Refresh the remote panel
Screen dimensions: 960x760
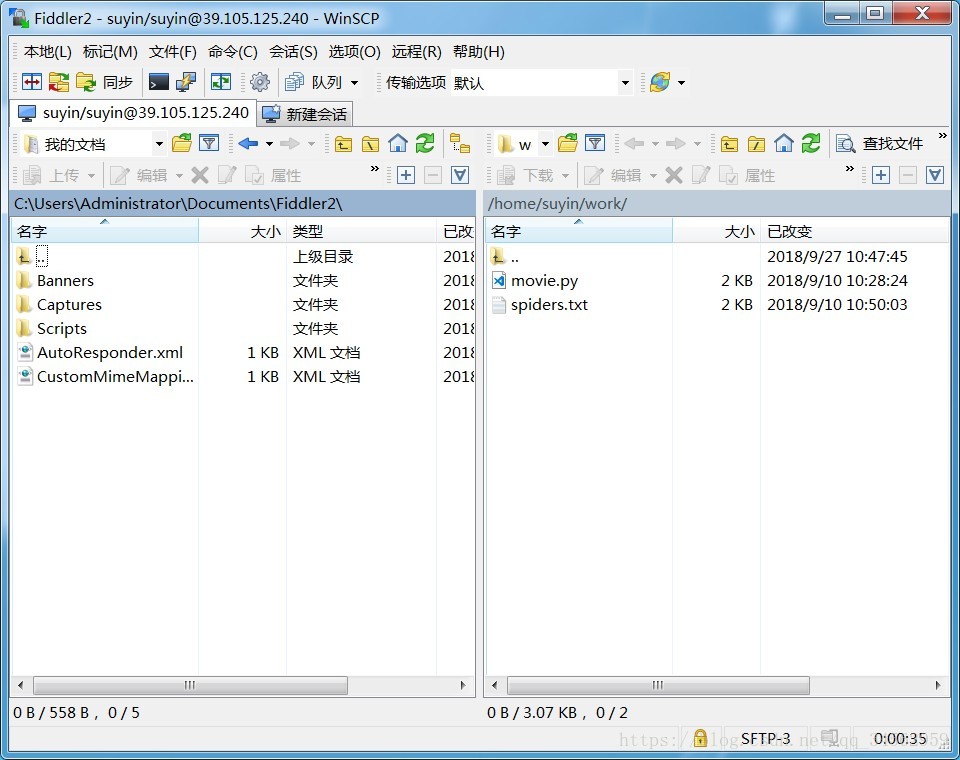811,143
